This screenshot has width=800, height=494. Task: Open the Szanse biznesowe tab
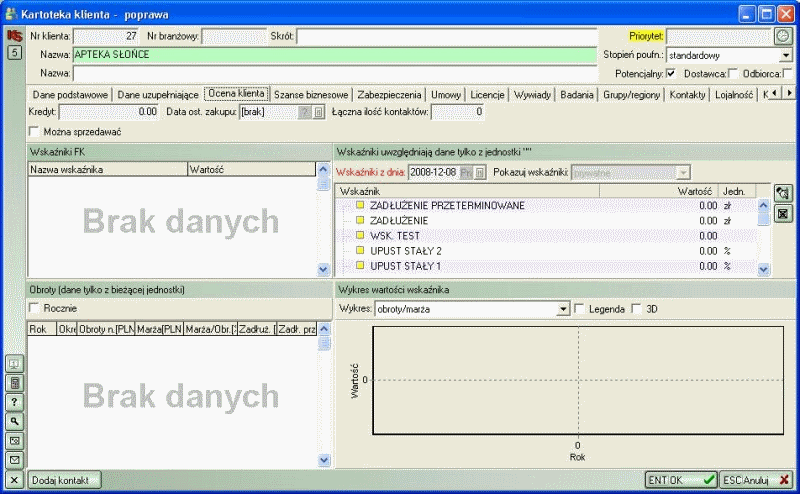pos(311,94)
